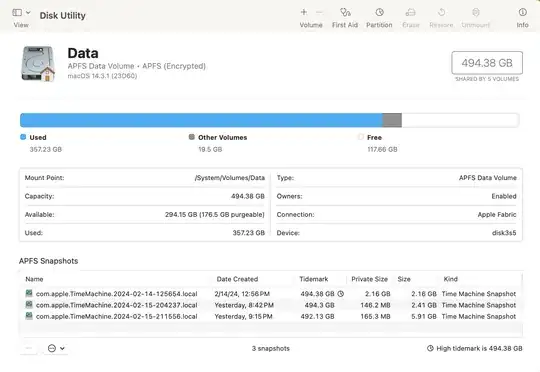Screen dimensions: 540x372
Task: Click the Erase toolbar icon
Action: tap(411, 12)
